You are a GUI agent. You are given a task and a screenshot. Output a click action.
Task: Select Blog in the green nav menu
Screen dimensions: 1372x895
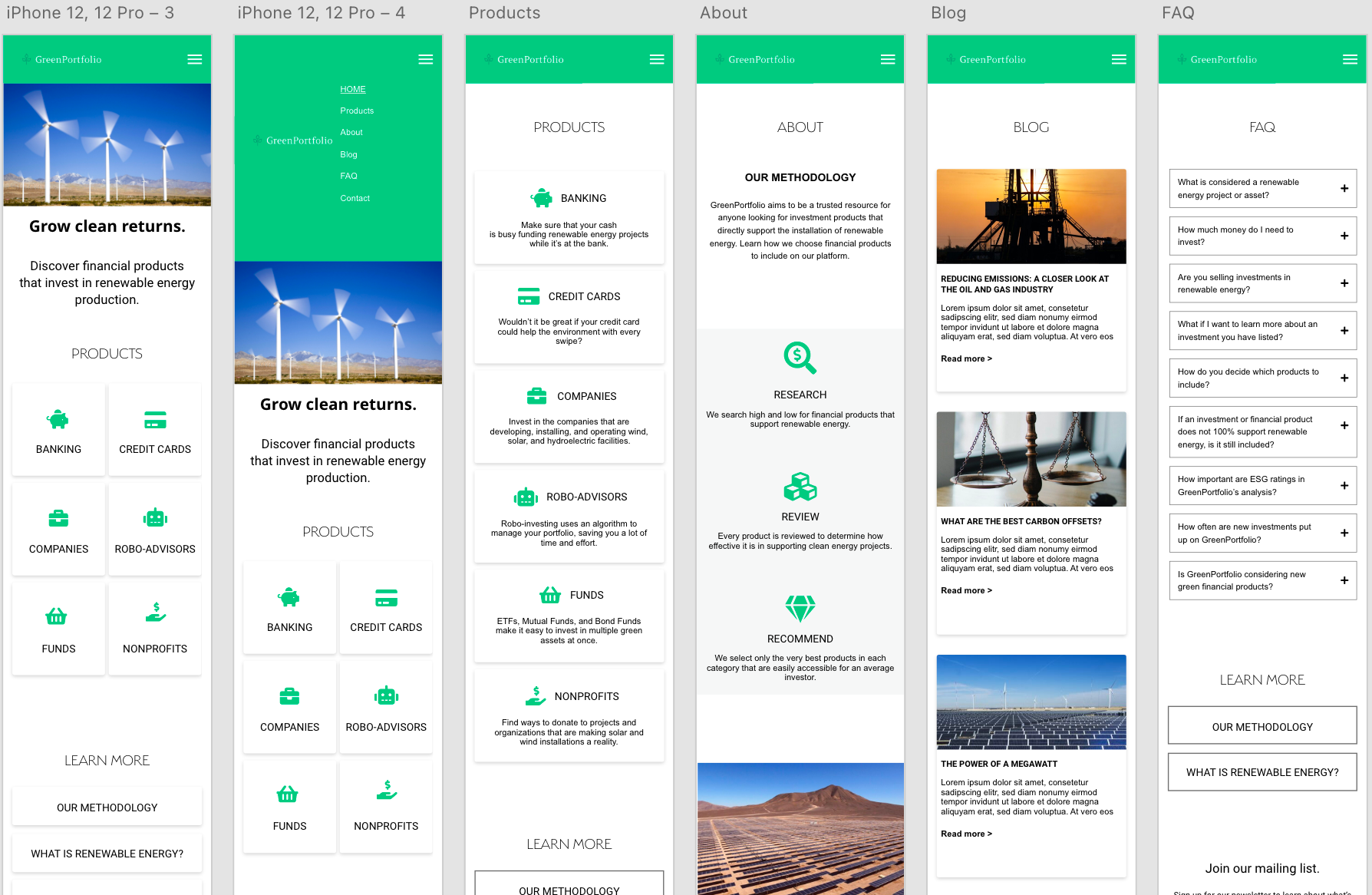[348, 154]
